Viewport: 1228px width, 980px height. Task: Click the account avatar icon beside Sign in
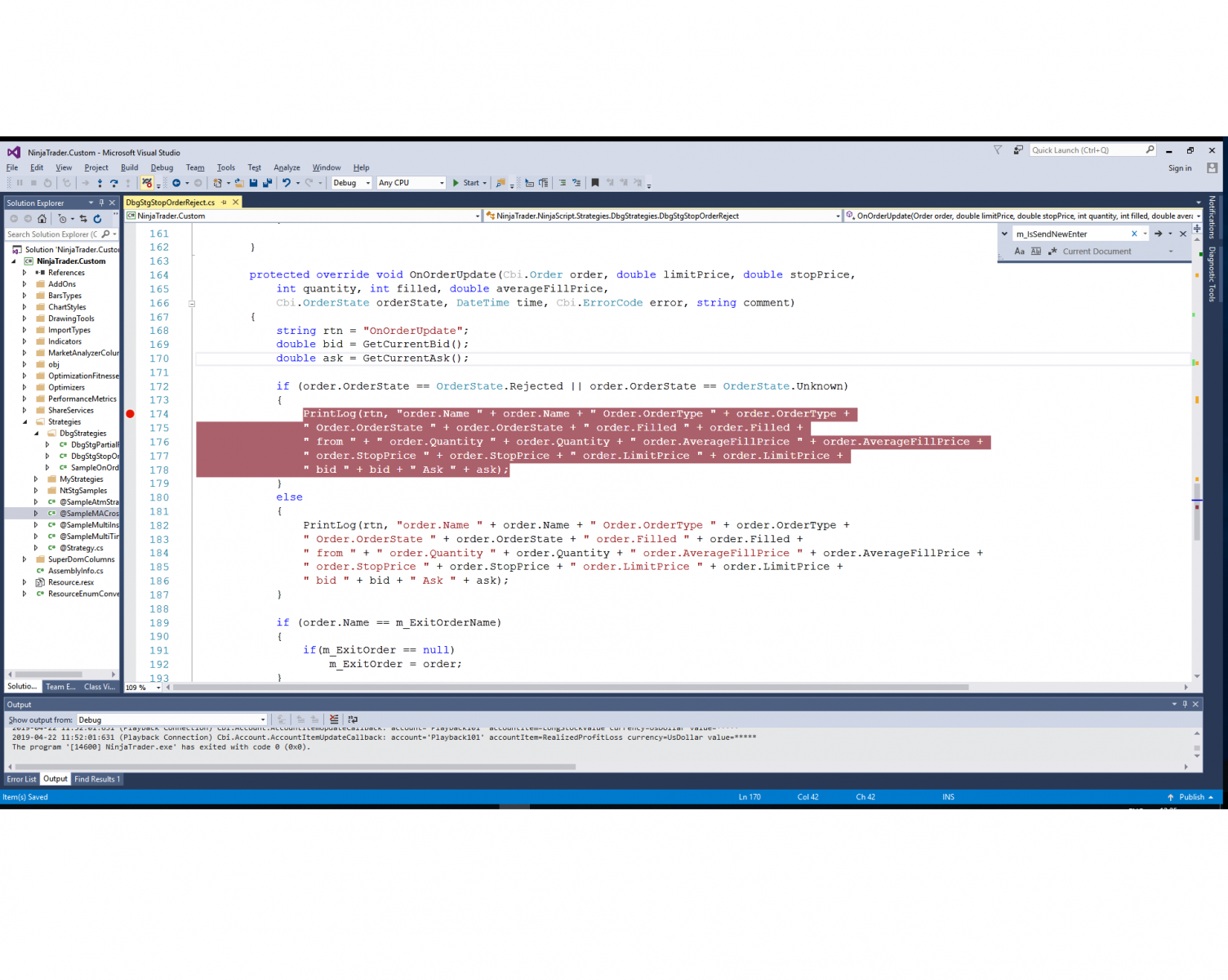(x=1212, y=168)
